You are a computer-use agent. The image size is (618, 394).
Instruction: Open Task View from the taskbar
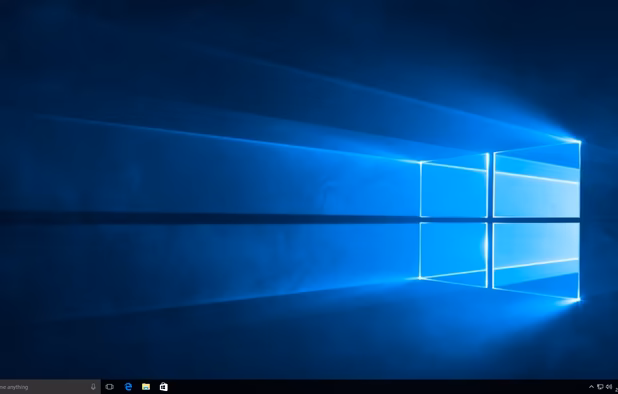110,387
